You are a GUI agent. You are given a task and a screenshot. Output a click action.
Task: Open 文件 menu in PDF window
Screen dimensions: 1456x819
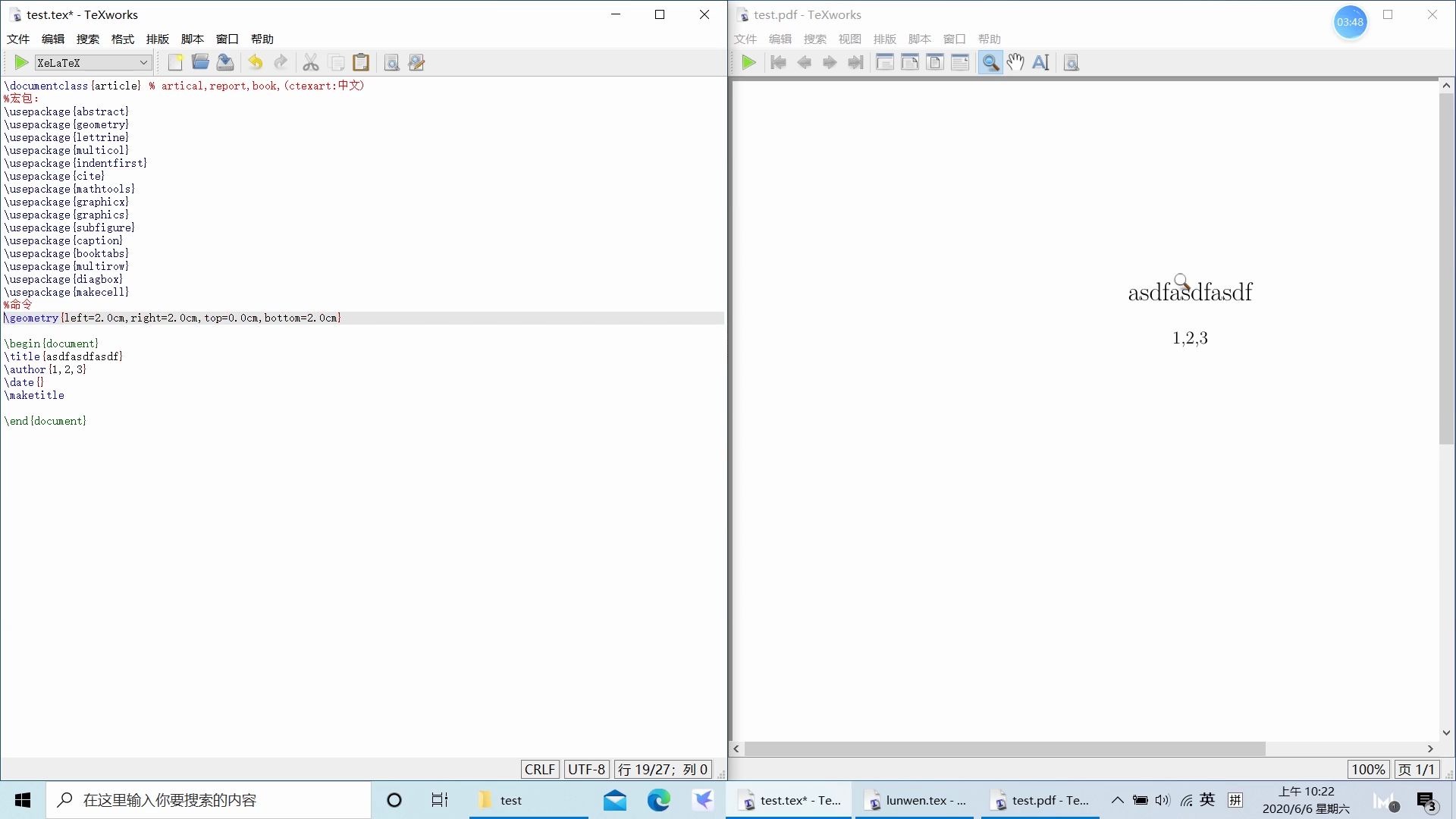pos(745,39)
